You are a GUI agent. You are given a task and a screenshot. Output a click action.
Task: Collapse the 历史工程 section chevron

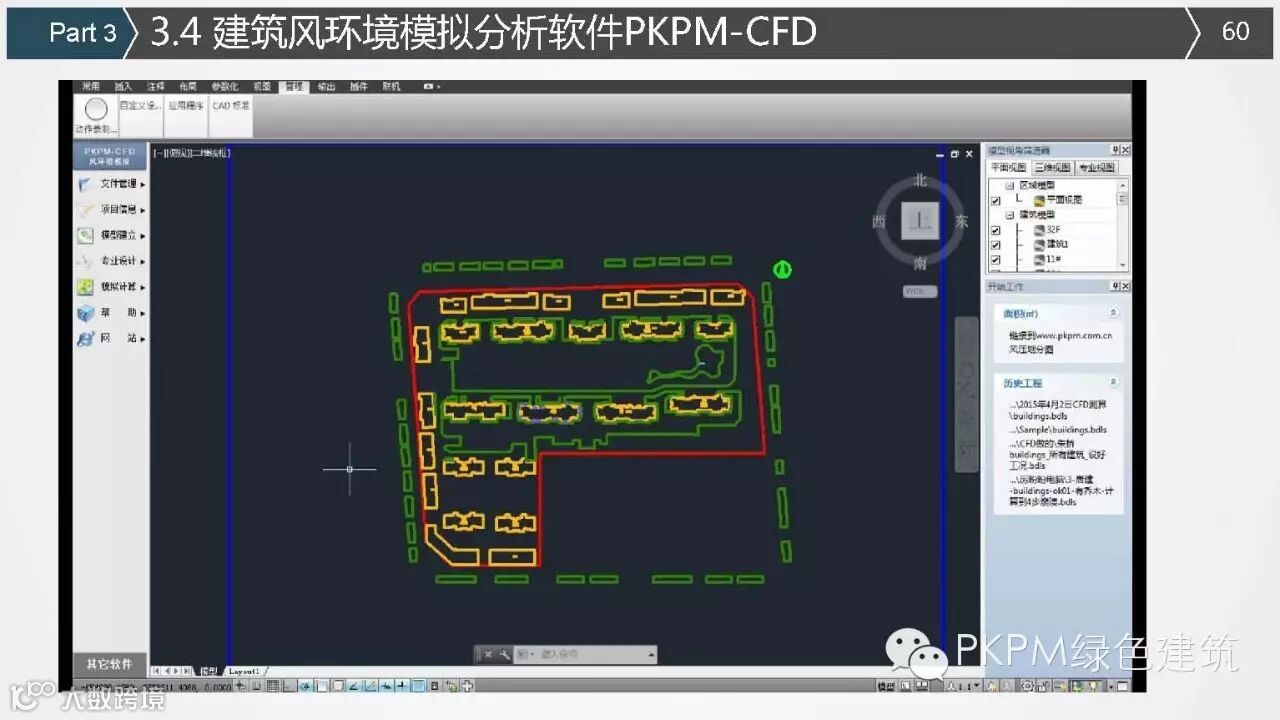1113,383
